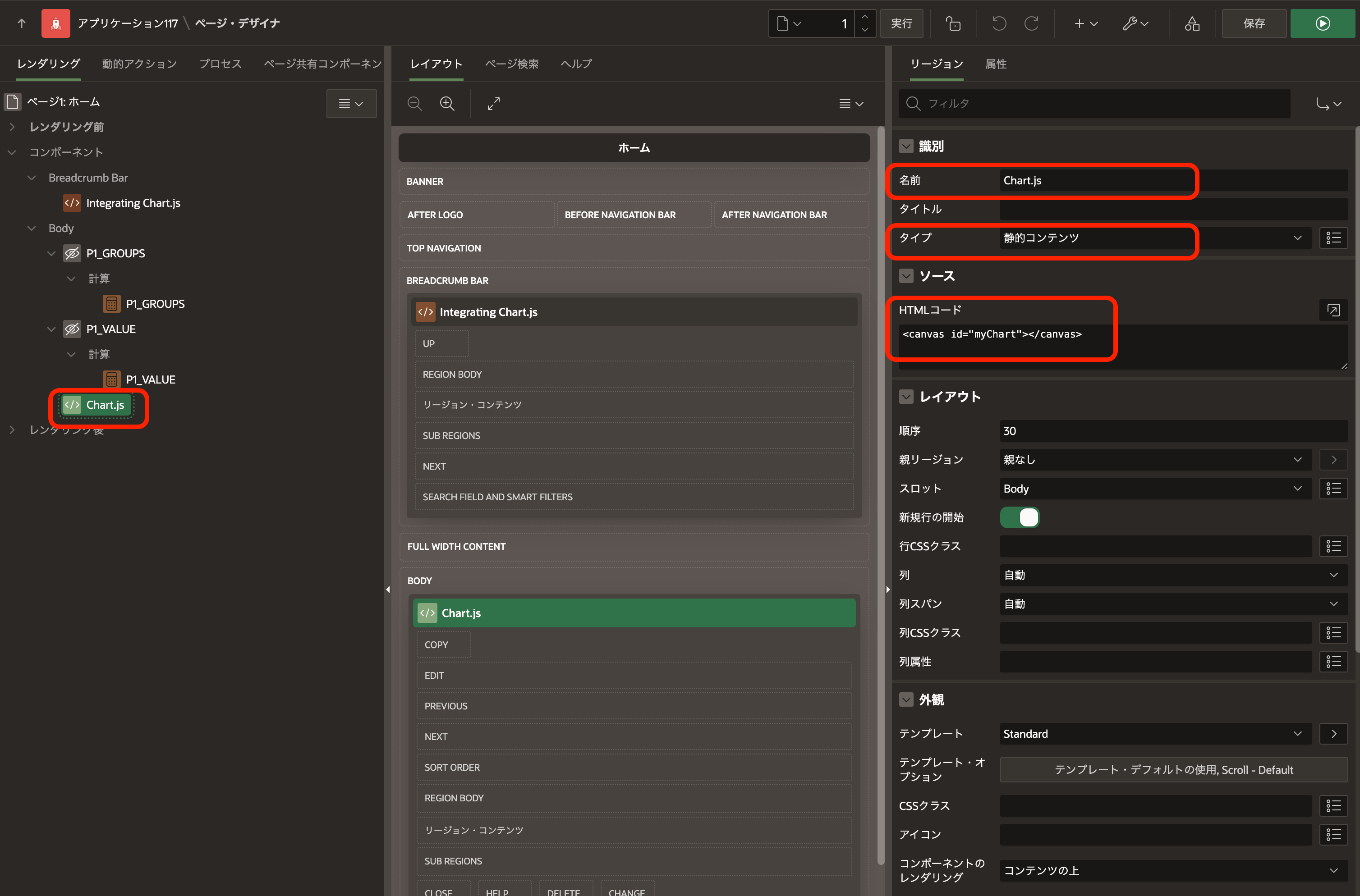Open the HTML code editor popup icon
The image size is (1360, 896).
point(1333,310)
